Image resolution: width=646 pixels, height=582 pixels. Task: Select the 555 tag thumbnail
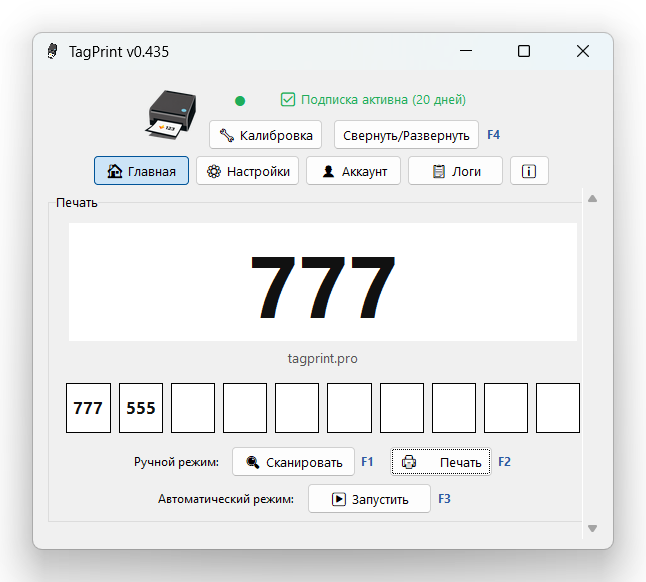(x=141, y=408)
